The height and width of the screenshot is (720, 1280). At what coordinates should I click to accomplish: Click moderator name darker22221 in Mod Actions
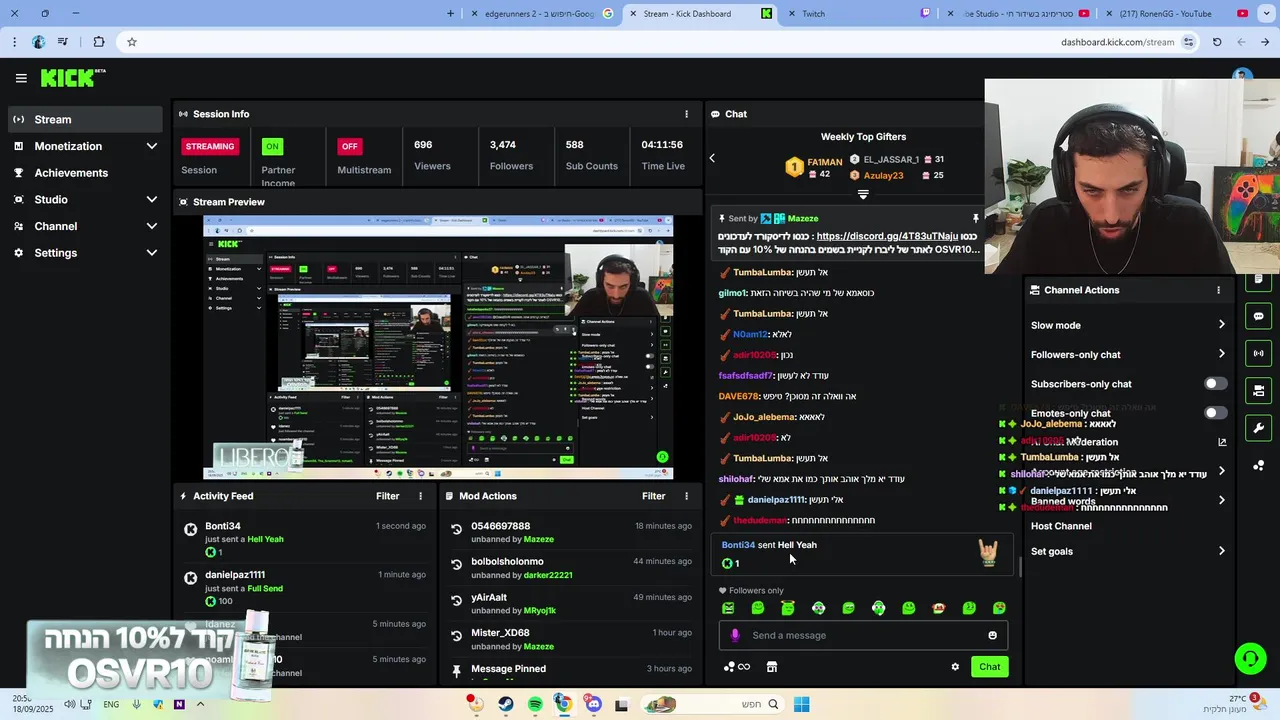coord(548,575)
